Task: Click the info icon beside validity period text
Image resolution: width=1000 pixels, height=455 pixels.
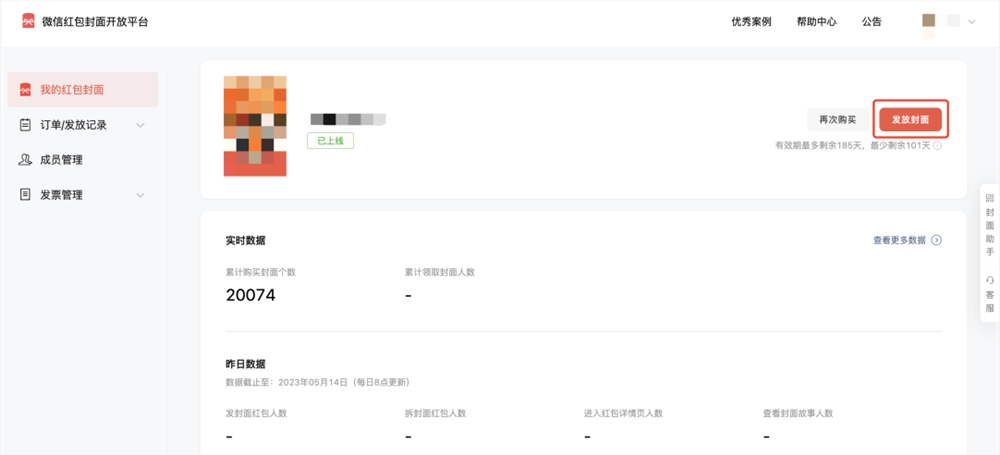Action: (937, 146)
